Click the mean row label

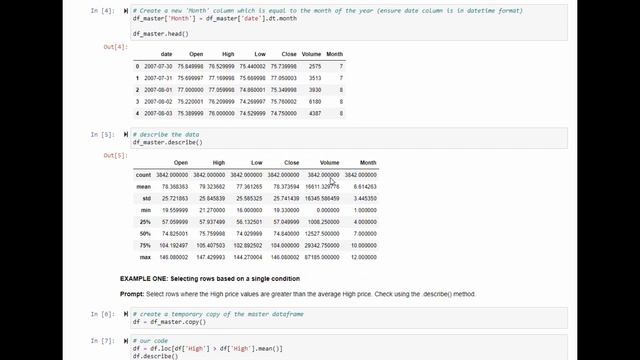click(x=144, y=187)
